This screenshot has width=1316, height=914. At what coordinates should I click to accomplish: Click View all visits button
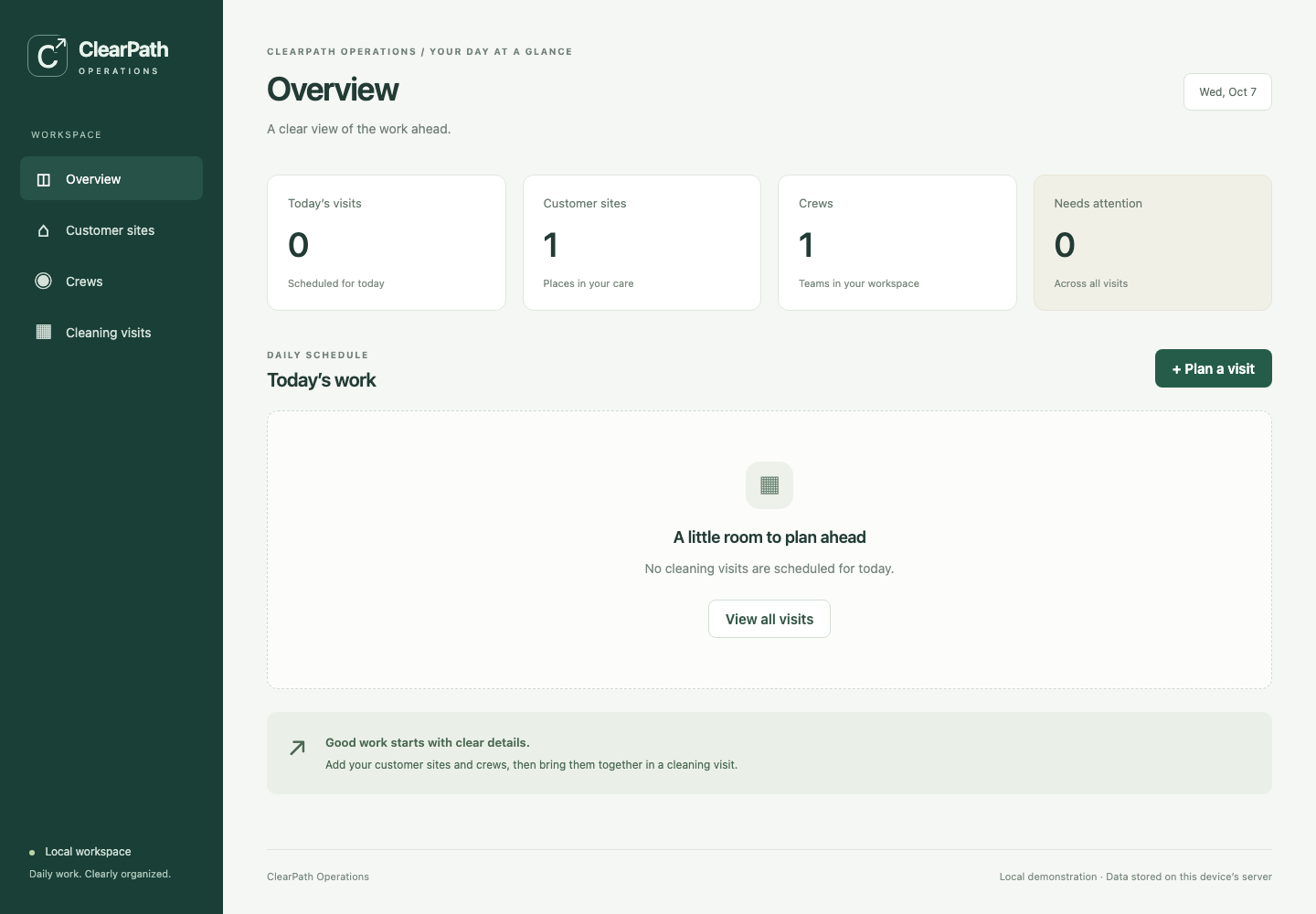point(769,619)
